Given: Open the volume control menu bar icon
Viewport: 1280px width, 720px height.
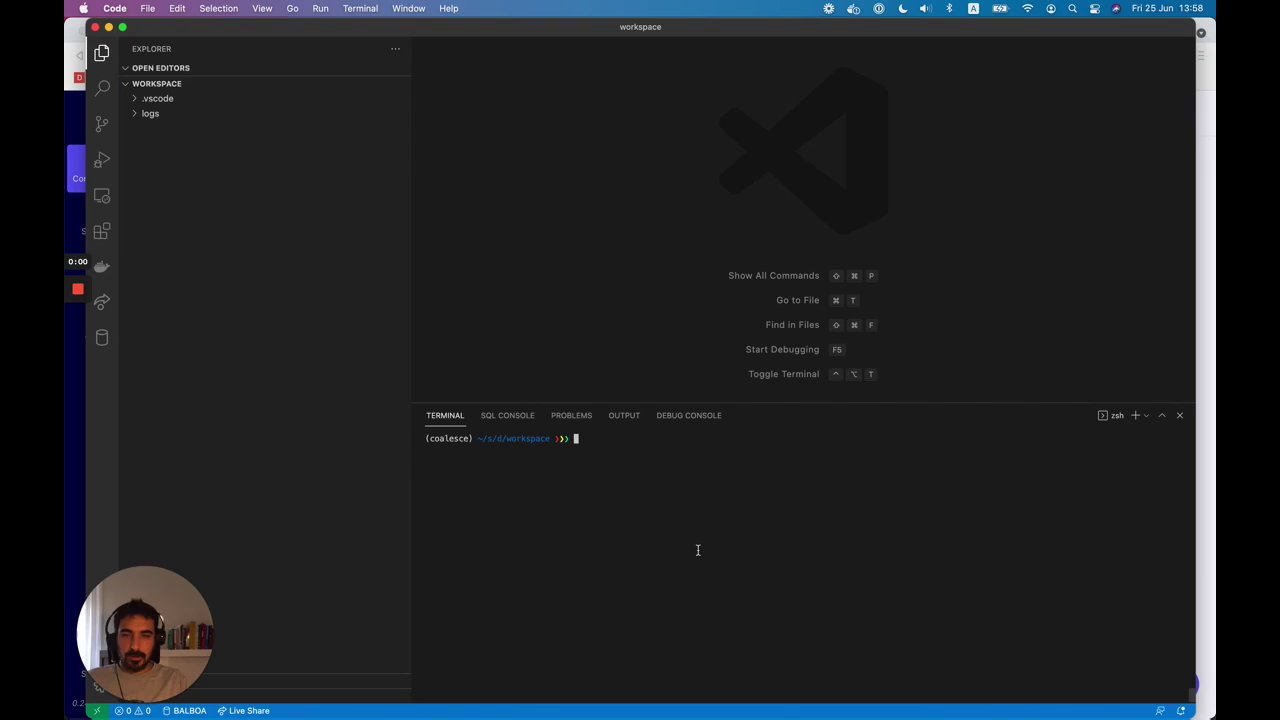Looking at the screenshot, I should [x=925, y=9].
